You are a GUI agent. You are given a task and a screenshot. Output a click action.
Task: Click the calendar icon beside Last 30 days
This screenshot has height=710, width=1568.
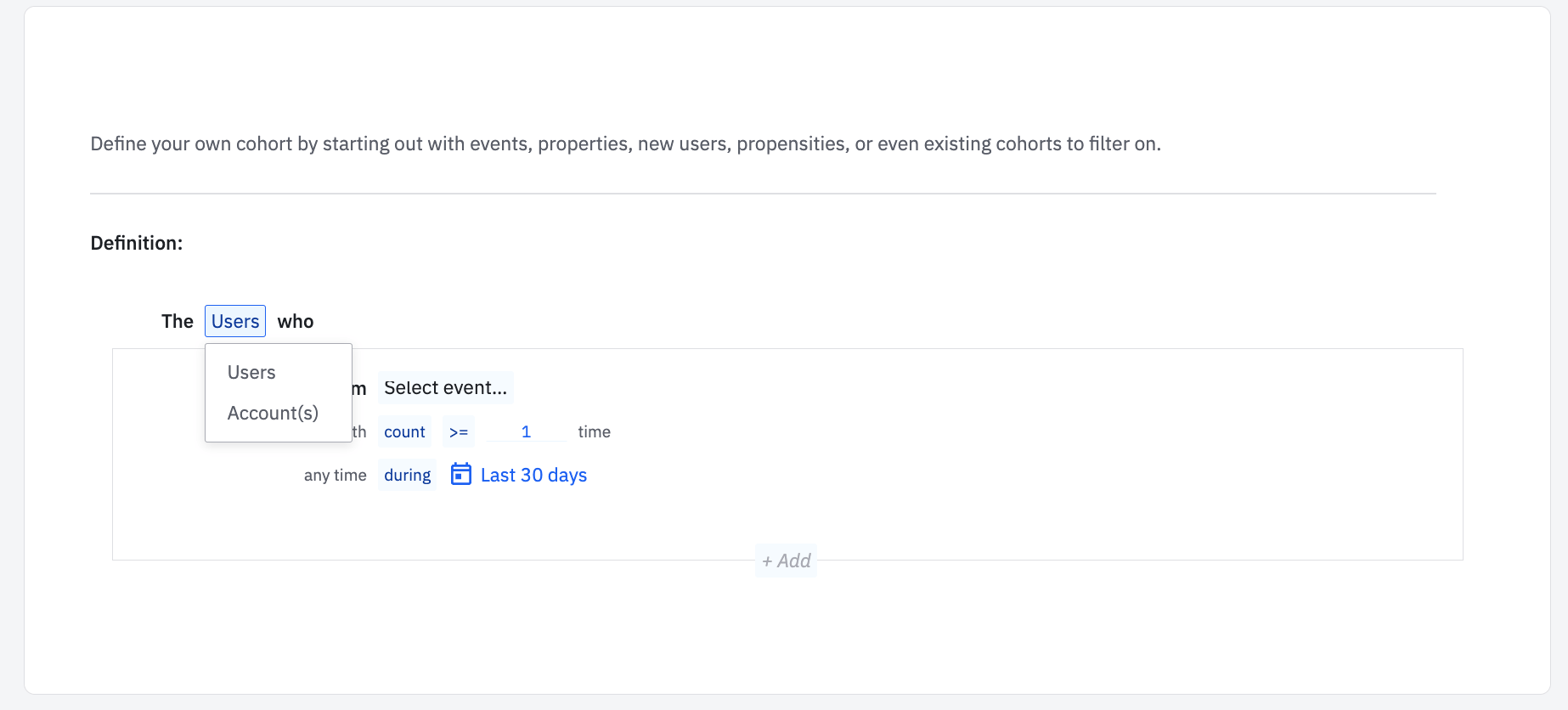point(460,474)
